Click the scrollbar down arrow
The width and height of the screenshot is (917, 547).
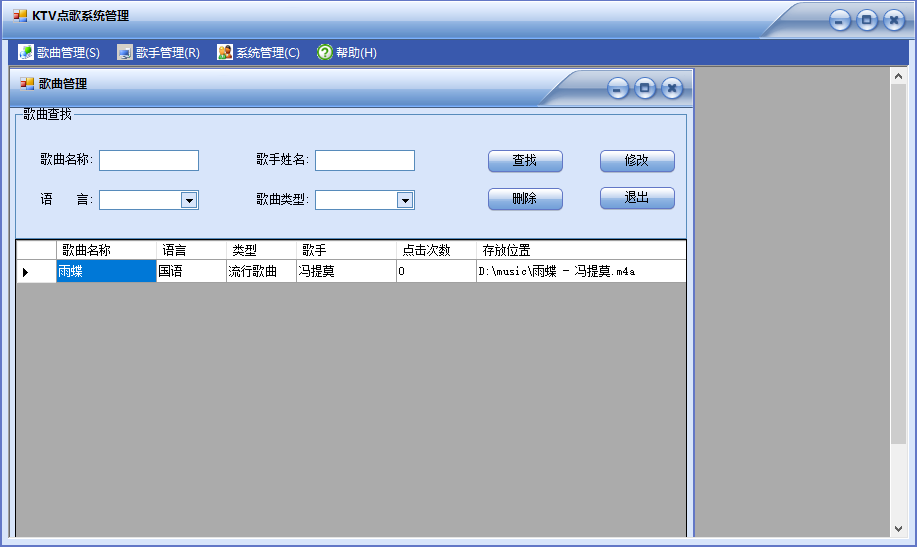(898, 529)
